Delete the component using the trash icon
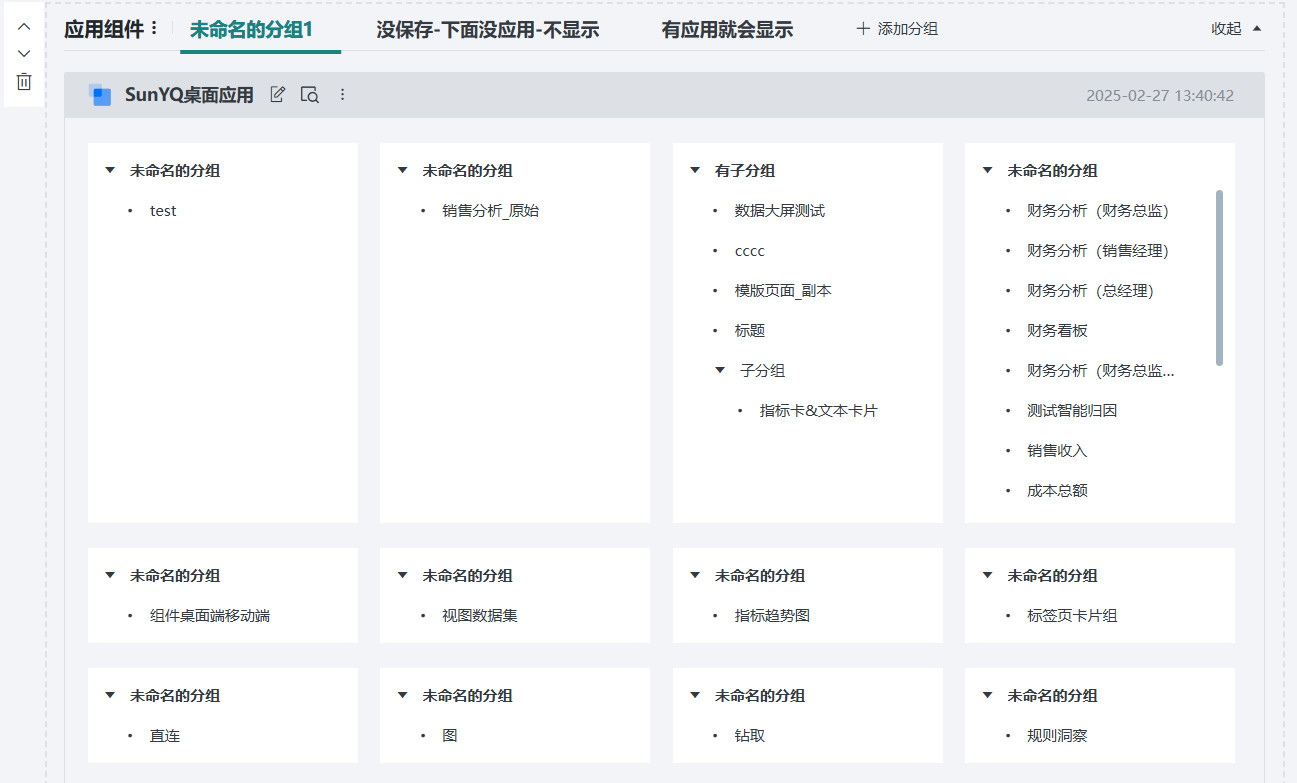 (23, 82)
